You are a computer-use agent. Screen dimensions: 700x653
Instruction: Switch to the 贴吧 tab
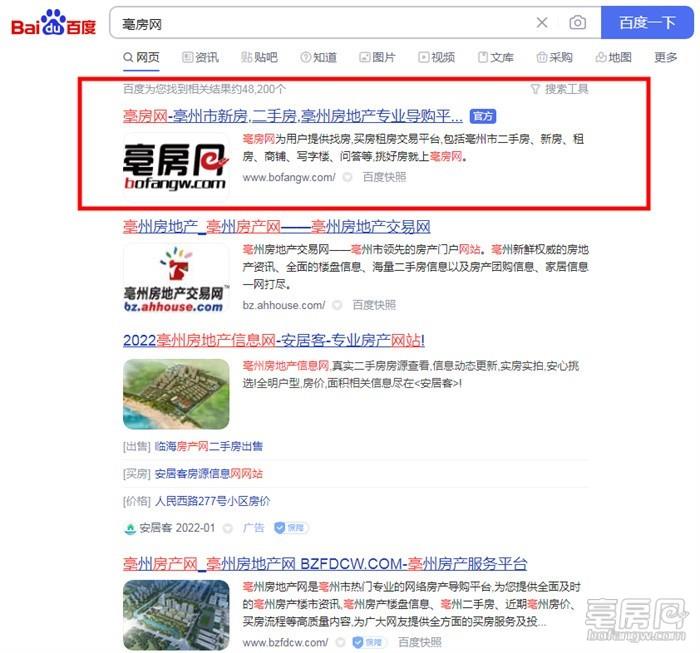tap(259, 57)
